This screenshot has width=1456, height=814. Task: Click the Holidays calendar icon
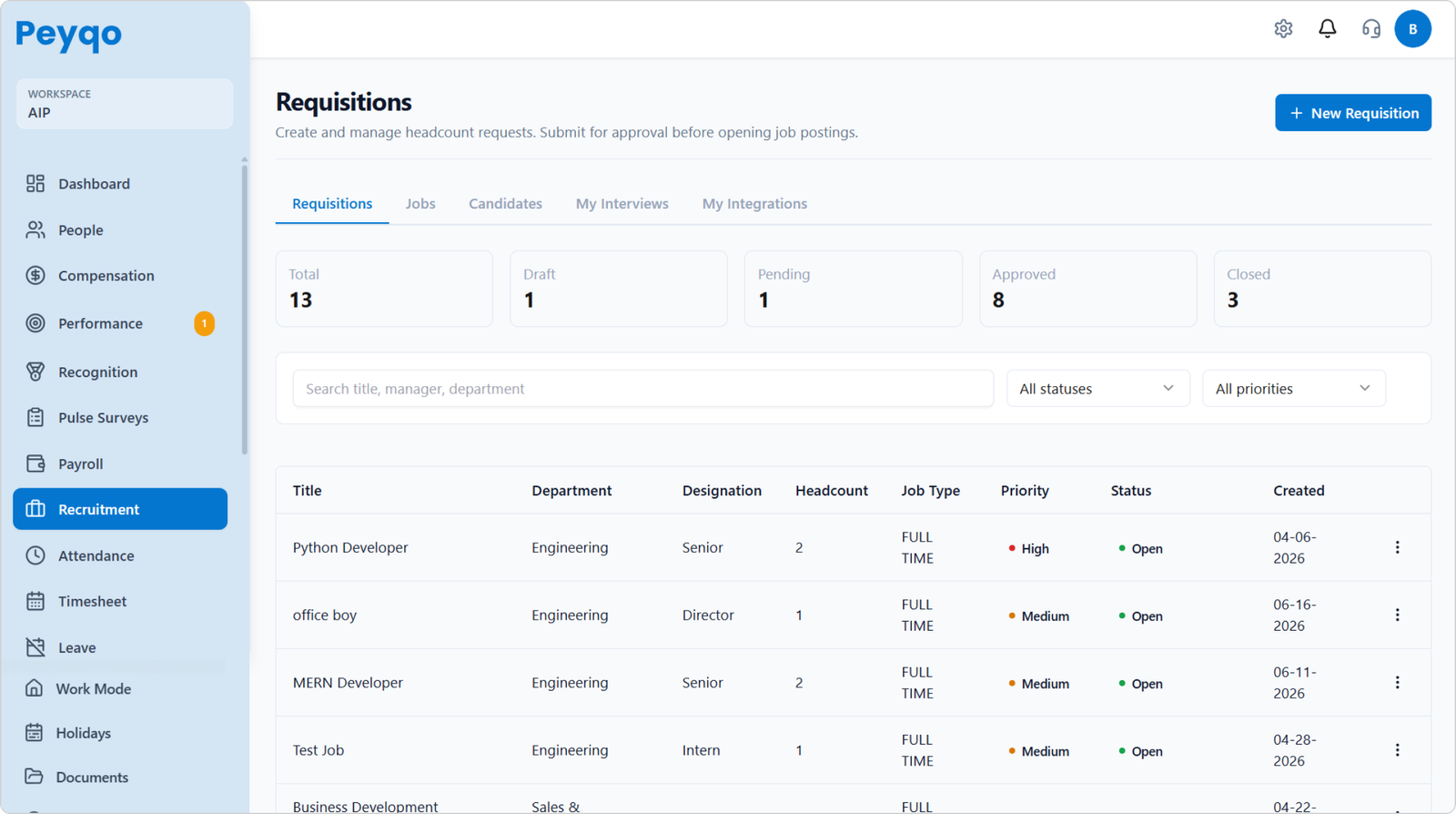34,733
